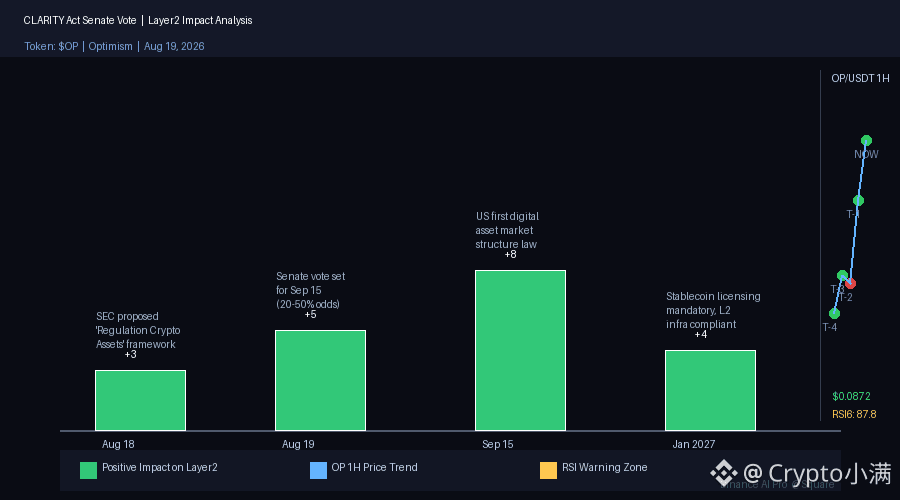900x500 pixels.
Task: Select the Aug 18 green bar
Action: point(141,400)
